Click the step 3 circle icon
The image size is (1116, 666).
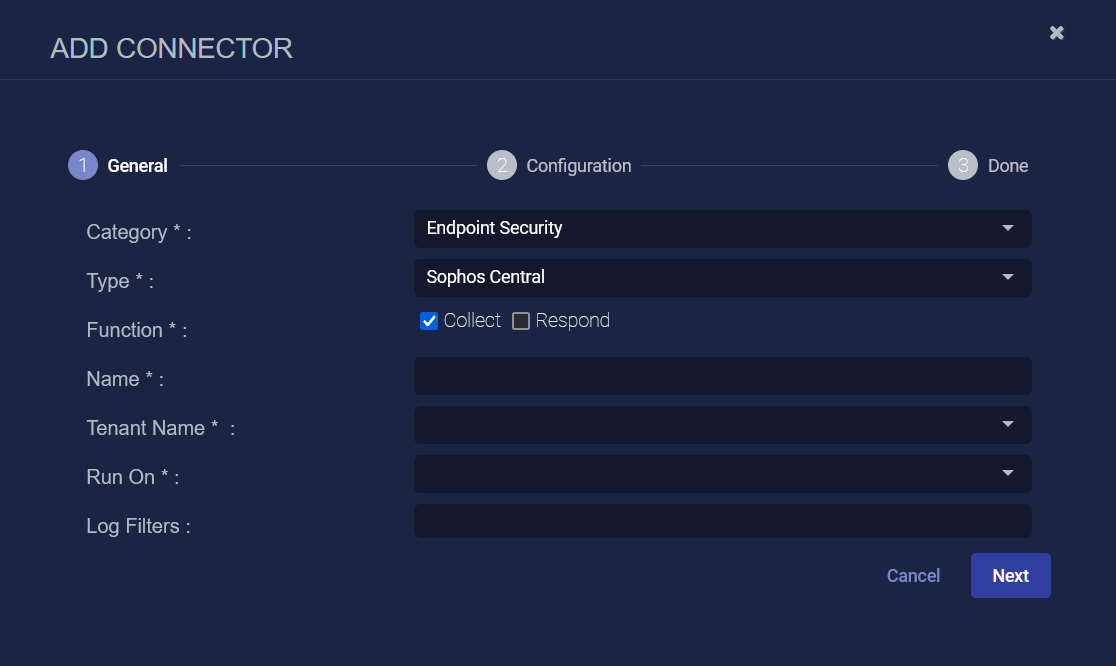[x=963, y=165]
